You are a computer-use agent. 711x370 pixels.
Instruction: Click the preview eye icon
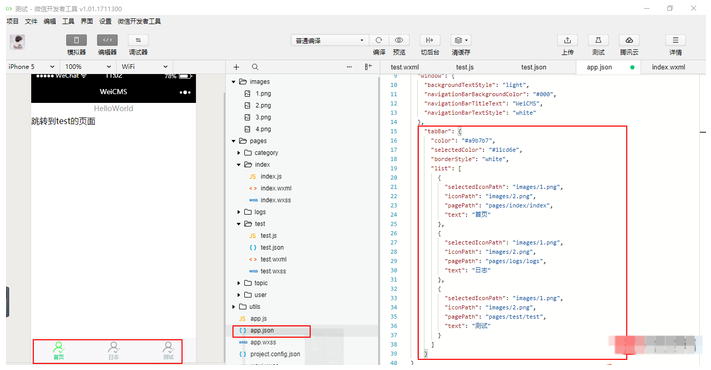click(399, 40)
